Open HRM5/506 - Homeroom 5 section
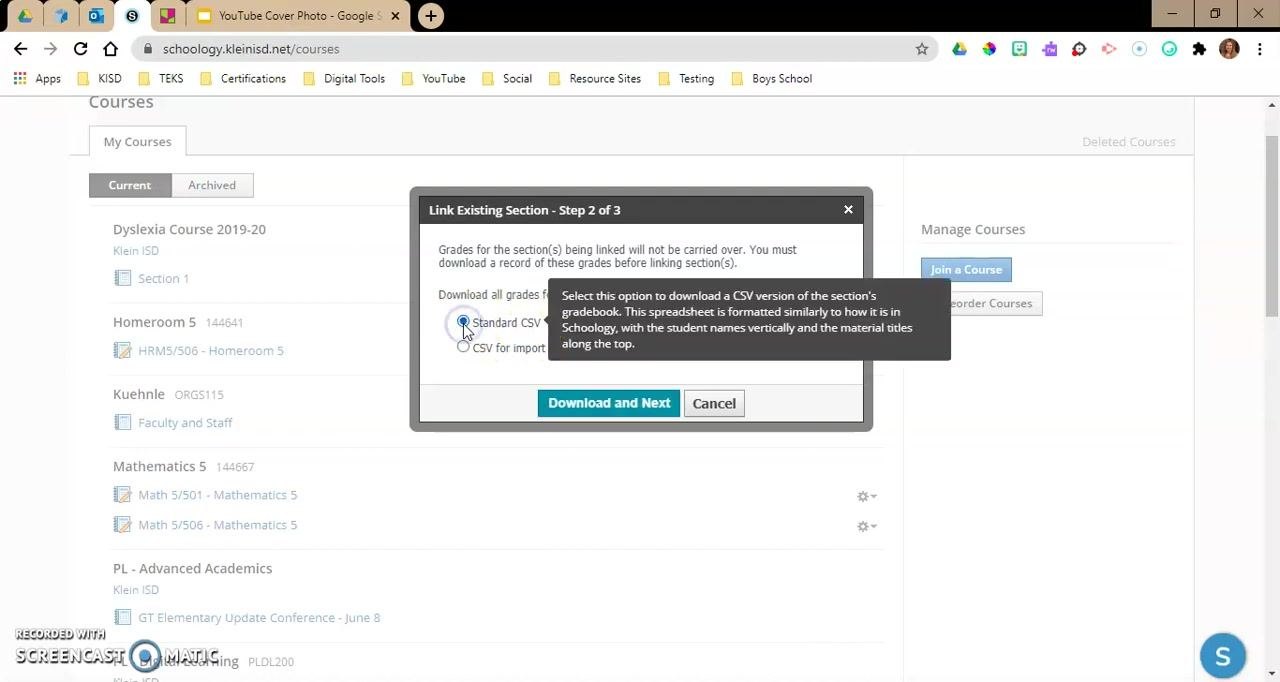 pos(211,350)
